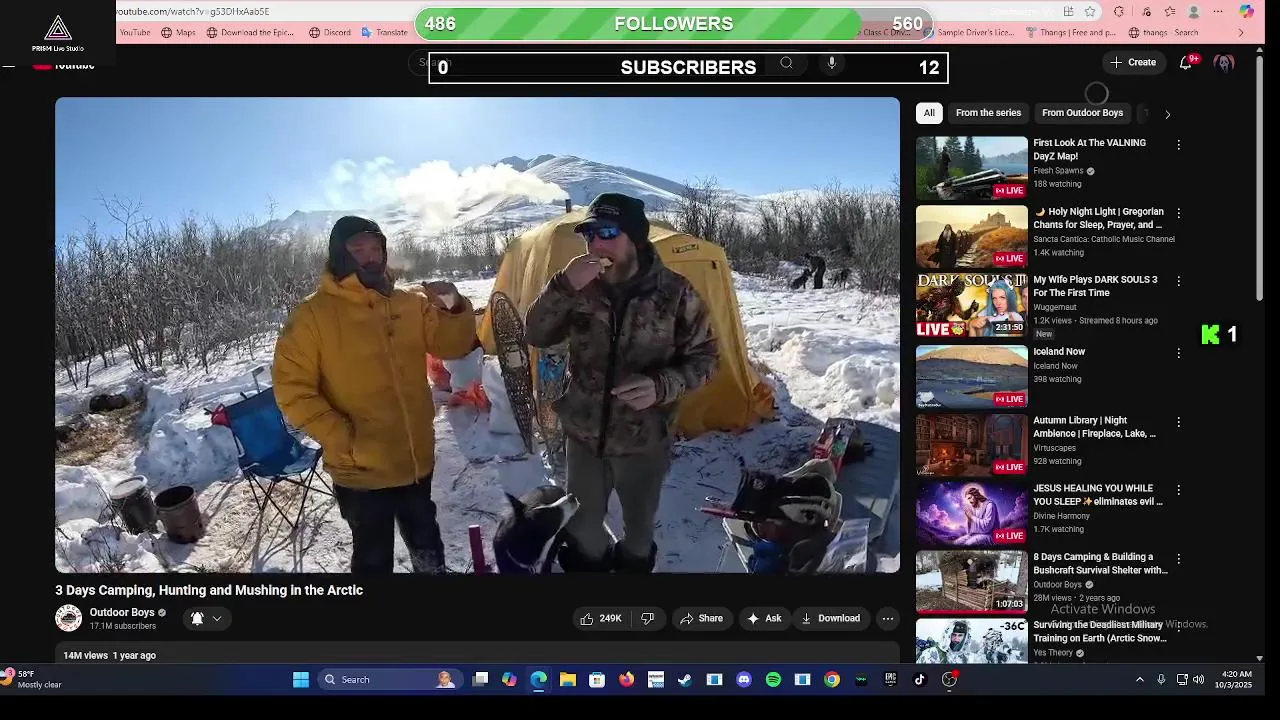This screenshot has height=720, width=1280.
Task: Start voice search with microphone icon
Action: click(831, 63)
